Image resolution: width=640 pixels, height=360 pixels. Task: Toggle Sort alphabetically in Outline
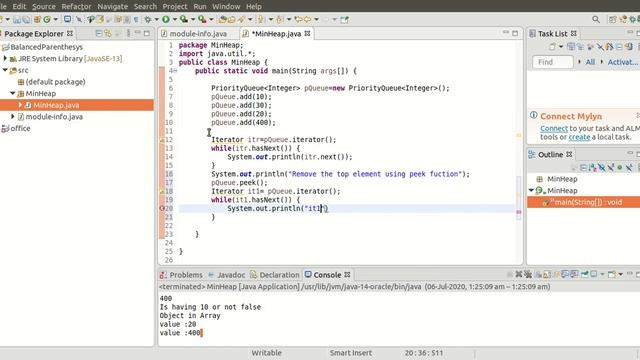tap(592, 167)
